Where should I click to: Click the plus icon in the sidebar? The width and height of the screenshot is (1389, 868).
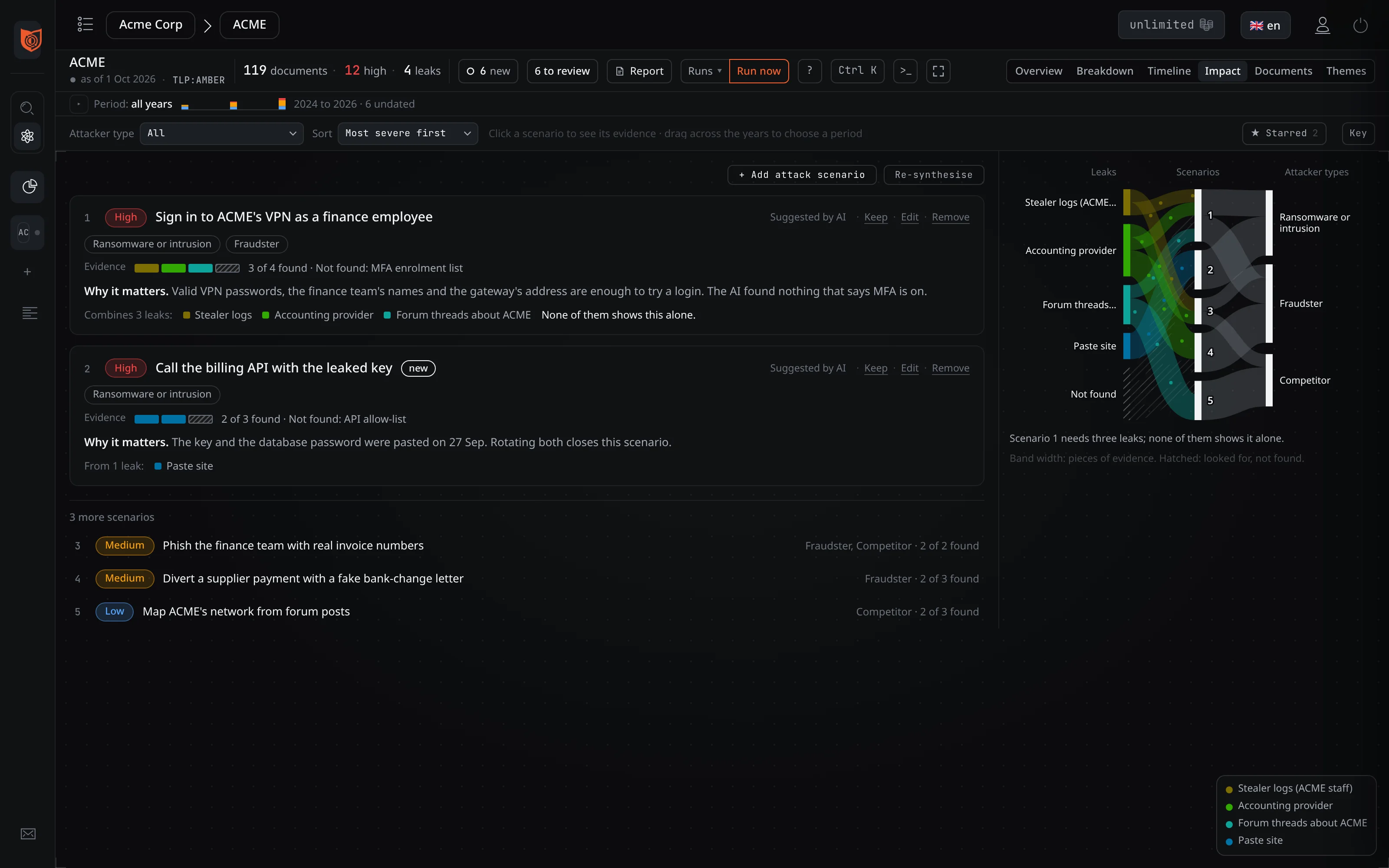[27, 272]
